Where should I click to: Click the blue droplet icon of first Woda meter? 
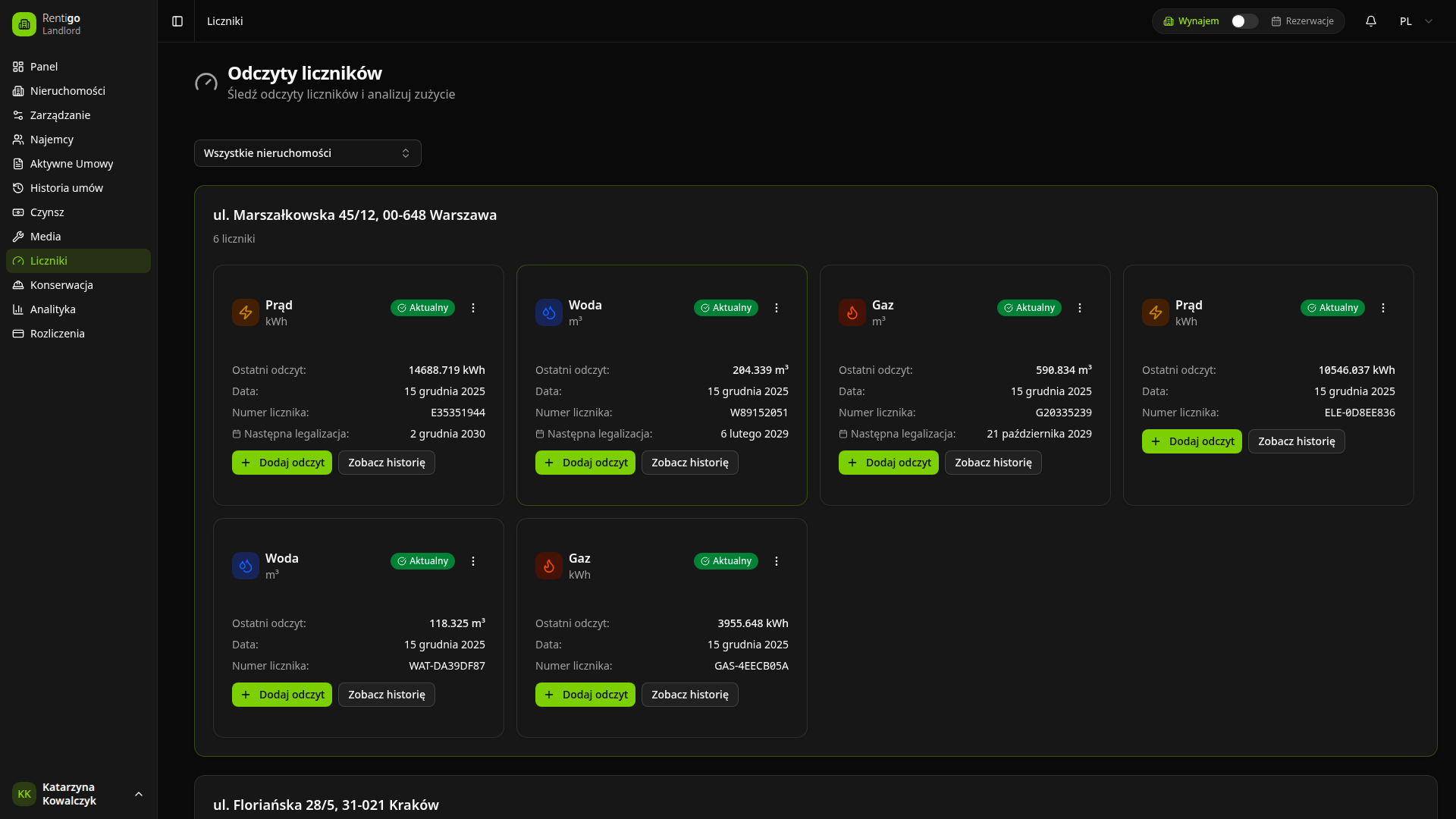coord(549,312)
